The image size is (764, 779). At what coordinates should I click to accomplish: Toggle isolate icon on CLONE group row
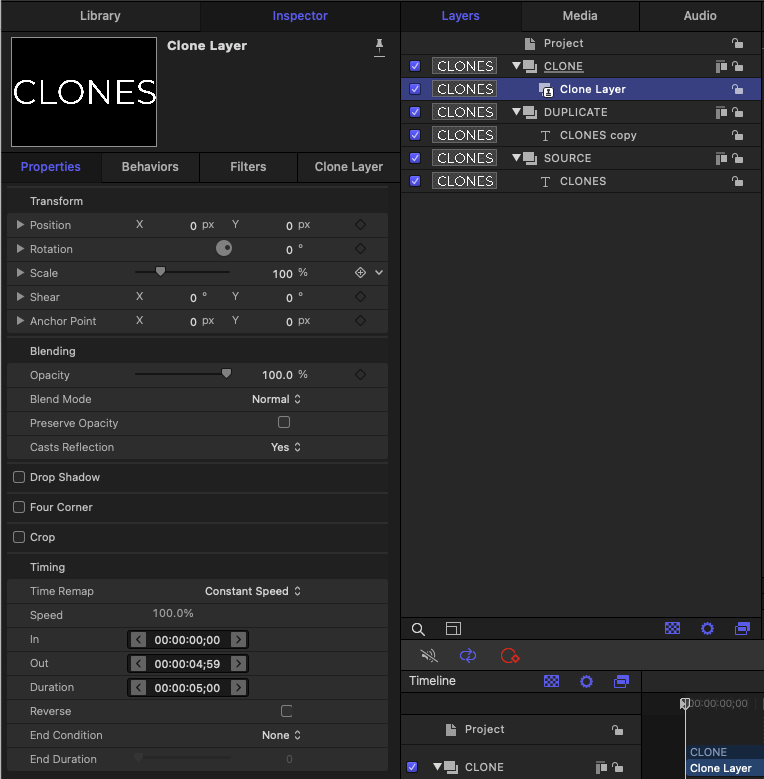pyautogui.click(x=721, y=66)
